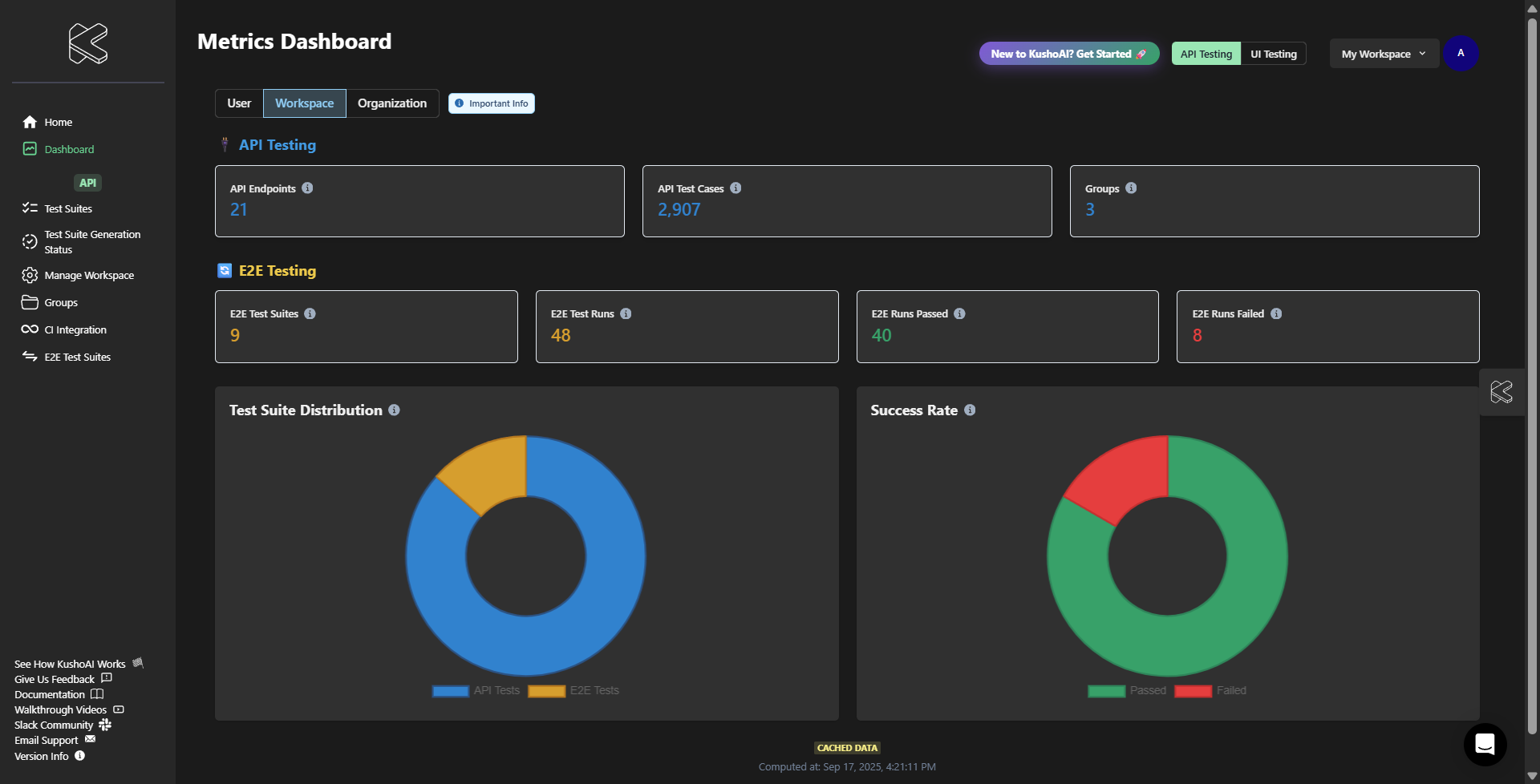Click info icon next to E2E Test Suites card
Viewport: 1540px width, 784px height.
310,313
